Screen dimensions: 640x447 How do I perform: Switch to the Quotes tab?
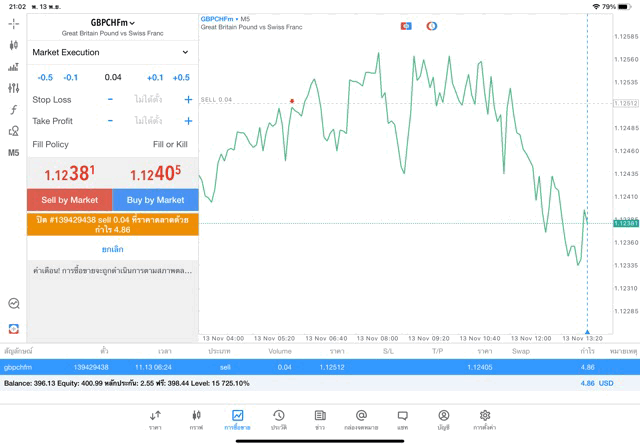[155, 419]
